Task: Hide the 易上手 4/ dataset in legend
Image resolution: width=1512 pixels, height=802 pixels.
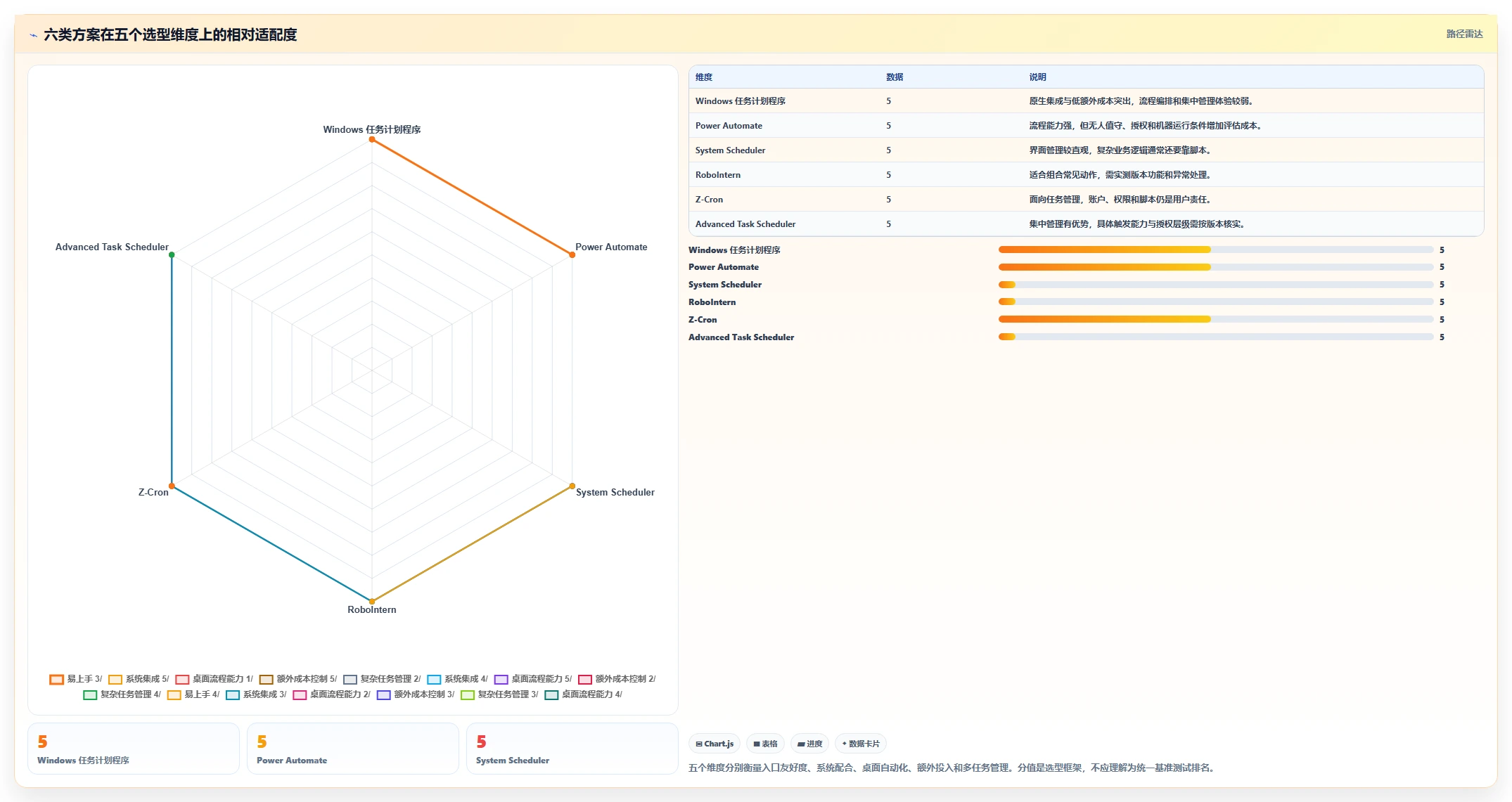Action: coord(193,694)
